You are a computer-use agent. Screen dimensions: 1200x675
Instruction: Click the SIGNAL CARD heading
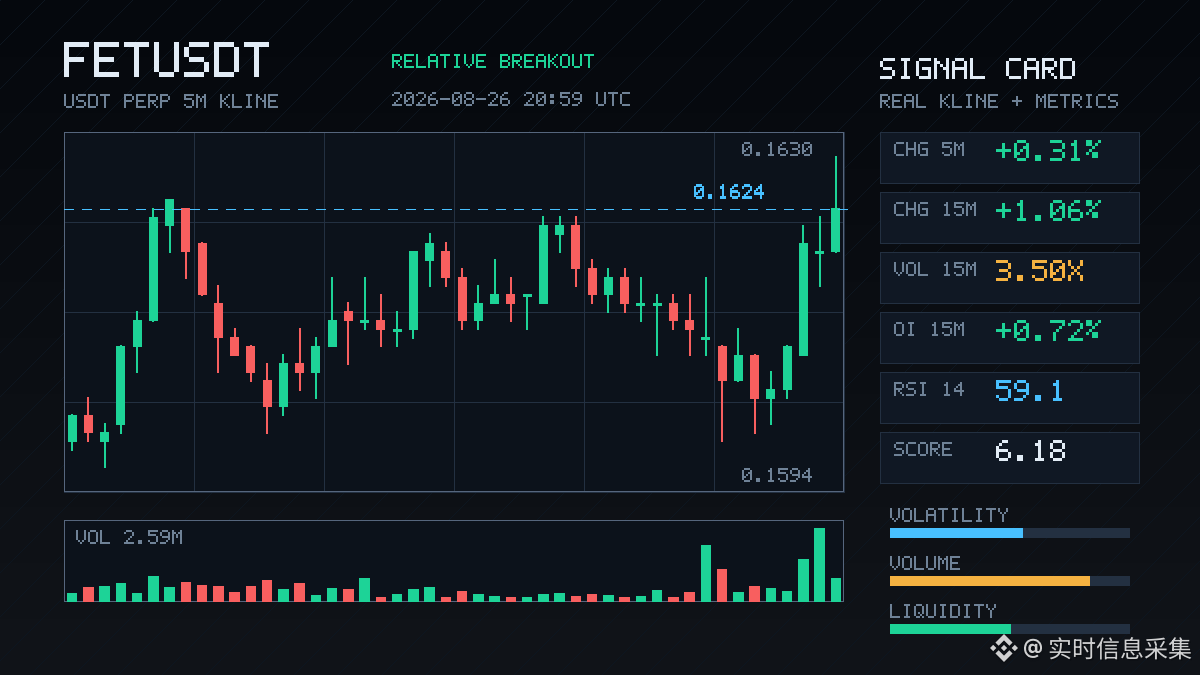[977, 69]
